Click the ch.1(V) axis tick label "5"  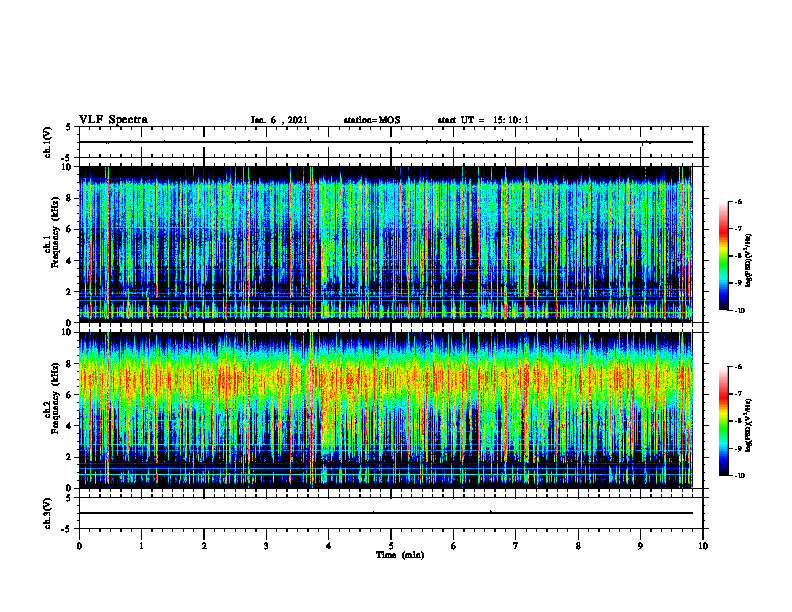pyautogui.click(x=68, y=127)
